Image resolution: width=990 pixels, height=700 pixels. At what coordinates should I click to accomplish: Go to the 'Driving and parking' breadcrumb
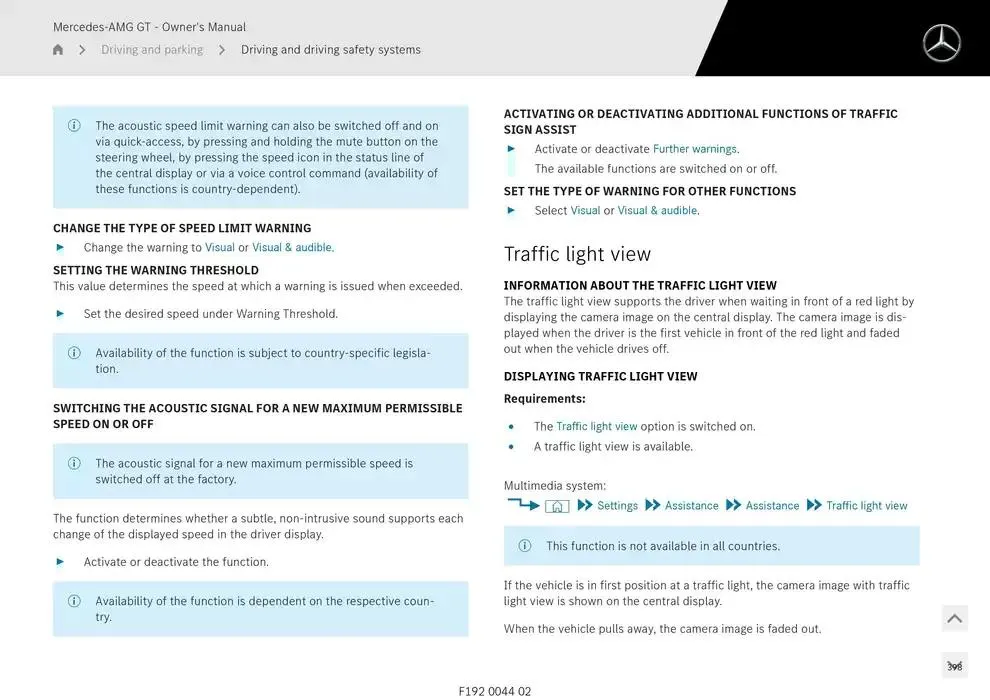[x=152, y=50]
